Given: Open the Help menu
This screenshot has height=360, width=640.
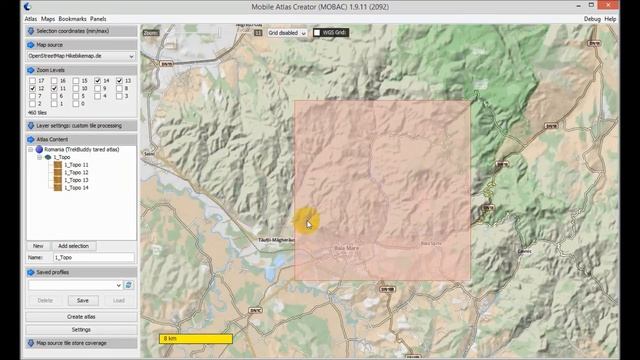Looking at the screenshot, I should (610, 19).
